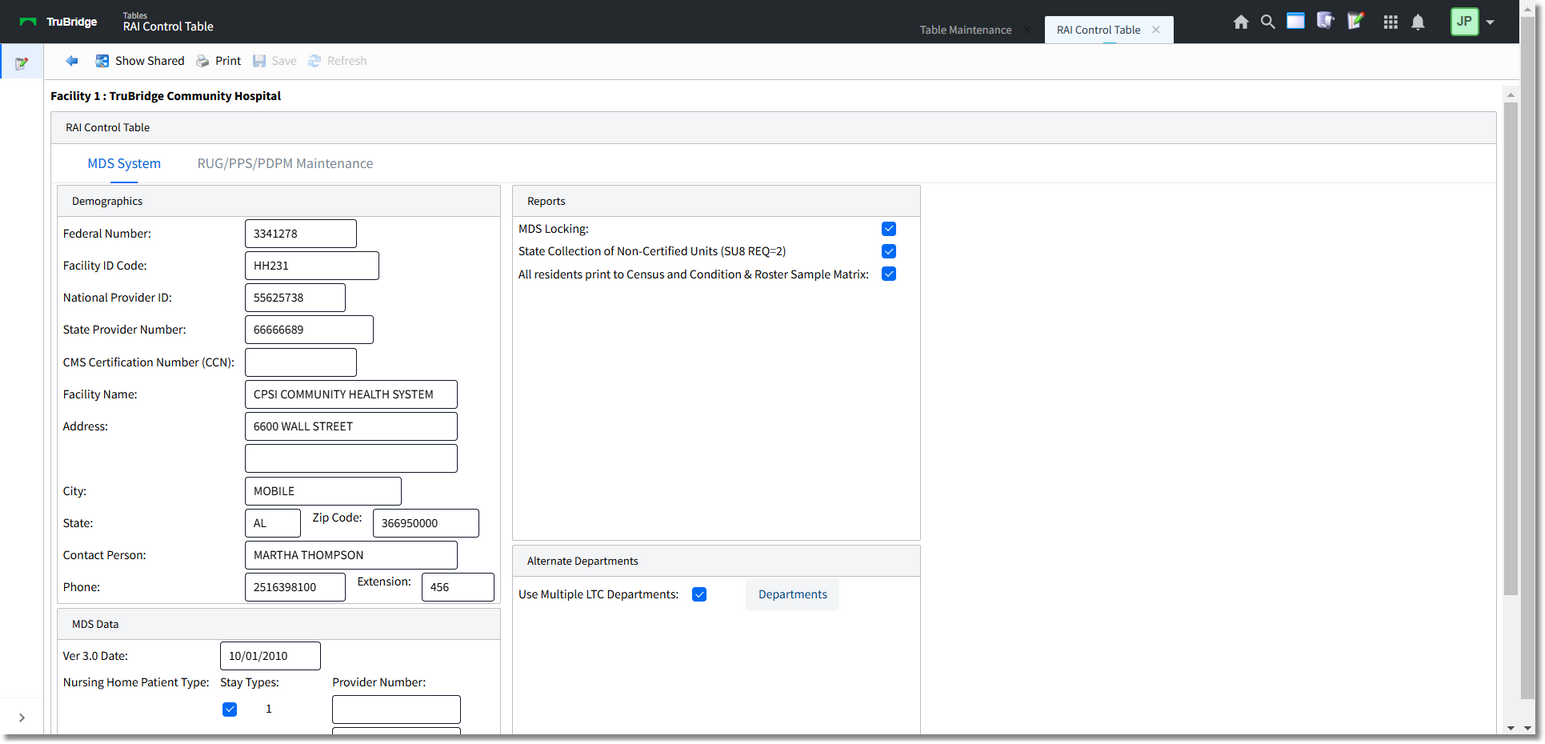Click the 6600 WALL STREET address field

tap(351, 426)
